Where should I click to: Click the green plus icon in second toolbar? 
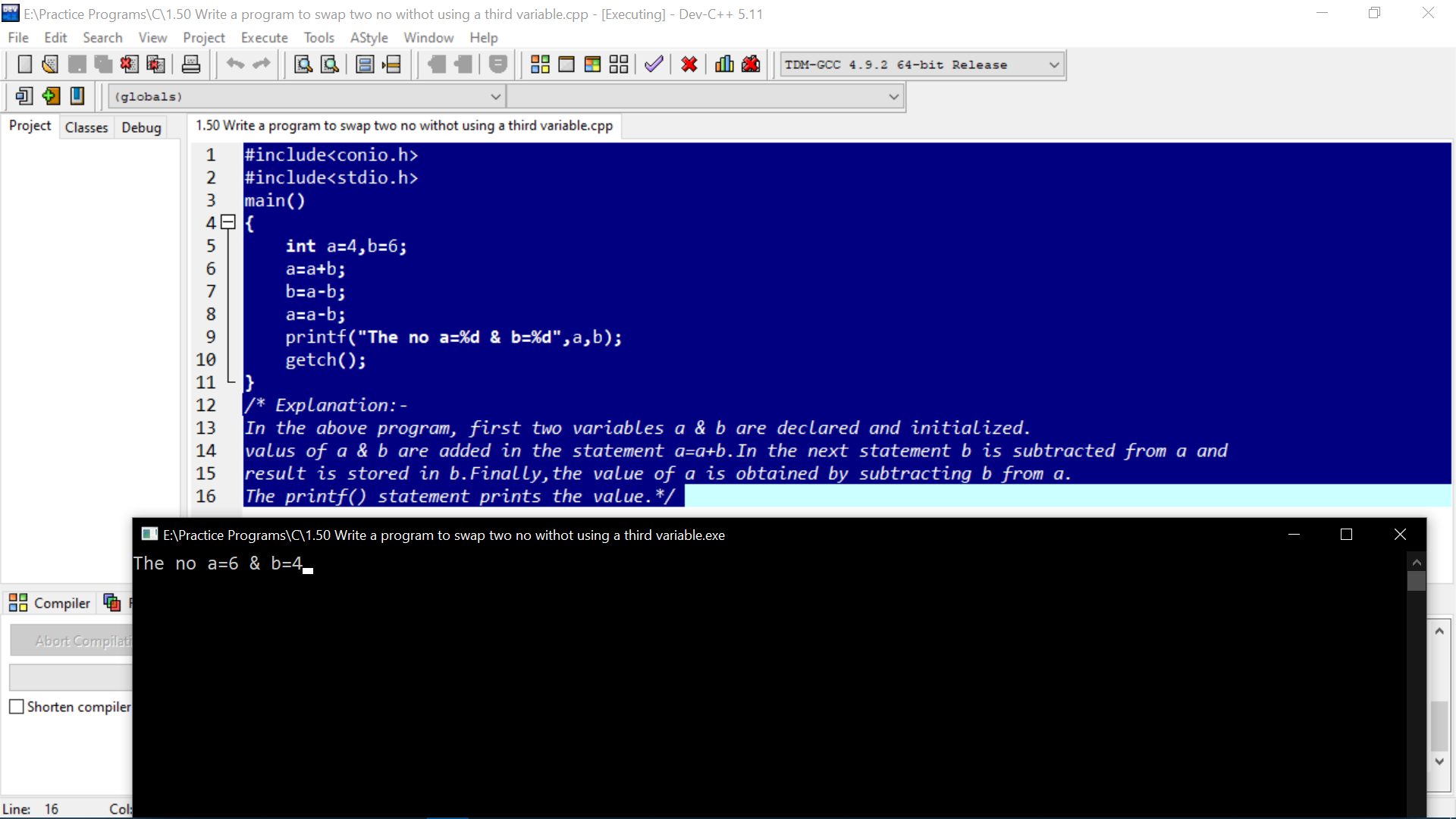51,96
